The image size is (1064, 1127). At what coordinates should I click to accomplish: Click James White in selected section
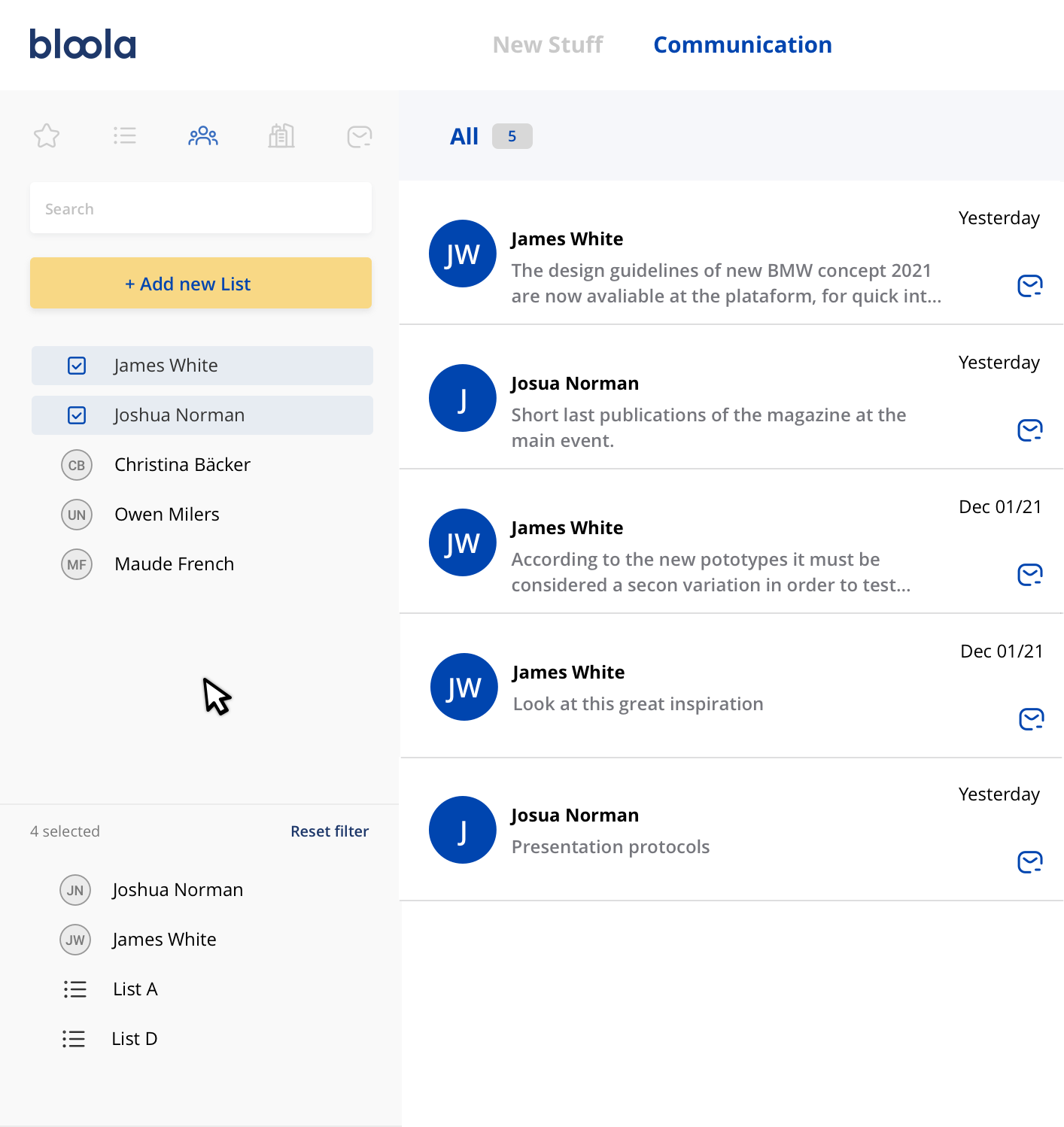tap(164, 940)
